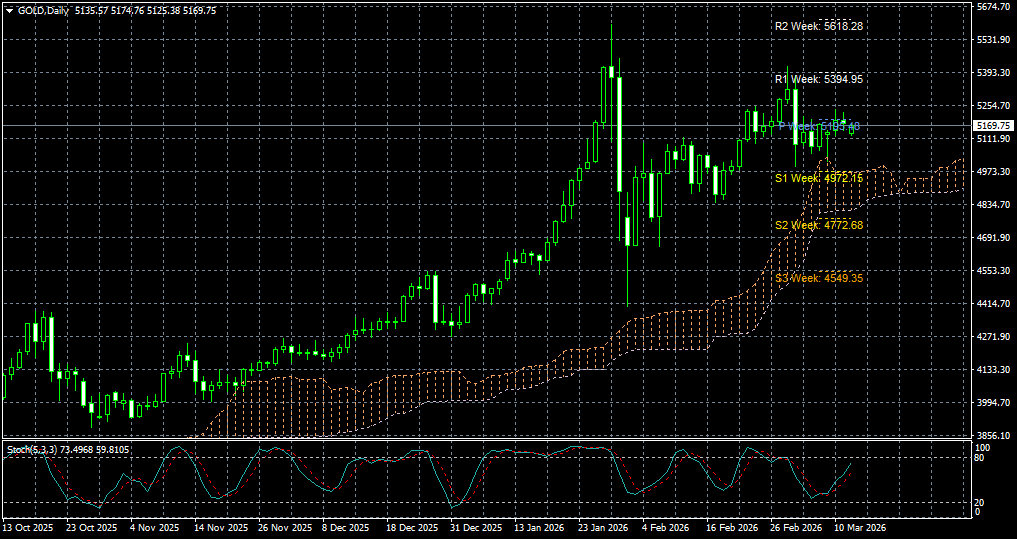
Task: Click the 16 Feb 2026 date label
Action: [730, 528]
